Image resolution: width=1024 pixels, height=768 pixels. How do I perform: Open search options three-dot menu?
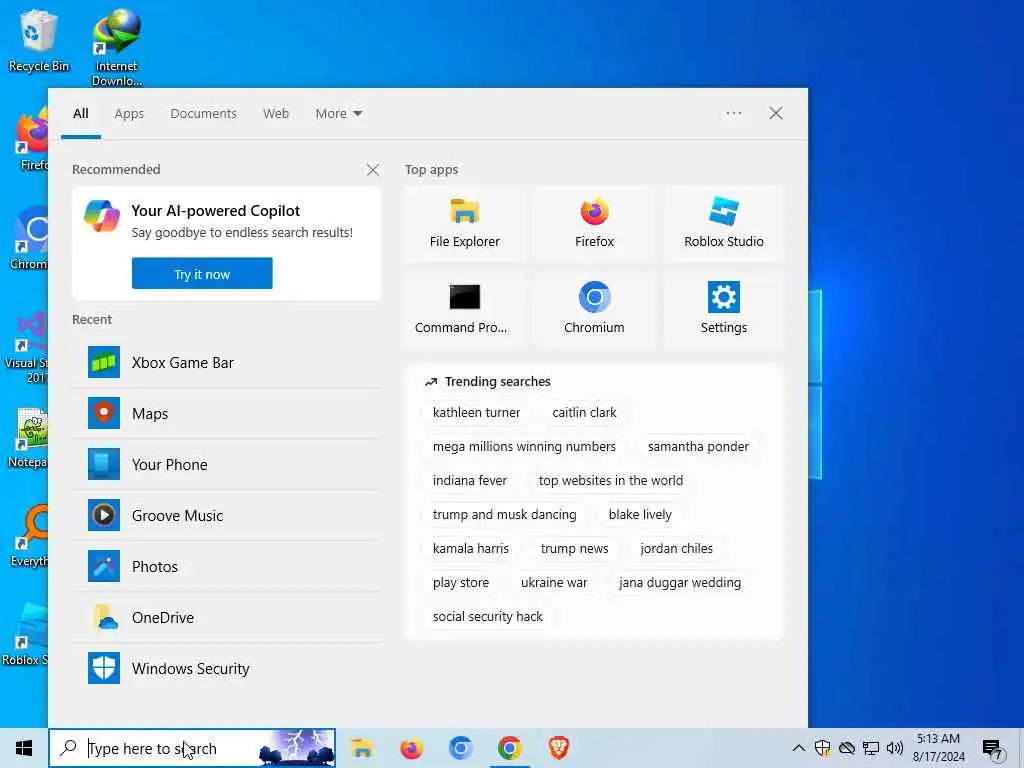(x=733, y=113)
